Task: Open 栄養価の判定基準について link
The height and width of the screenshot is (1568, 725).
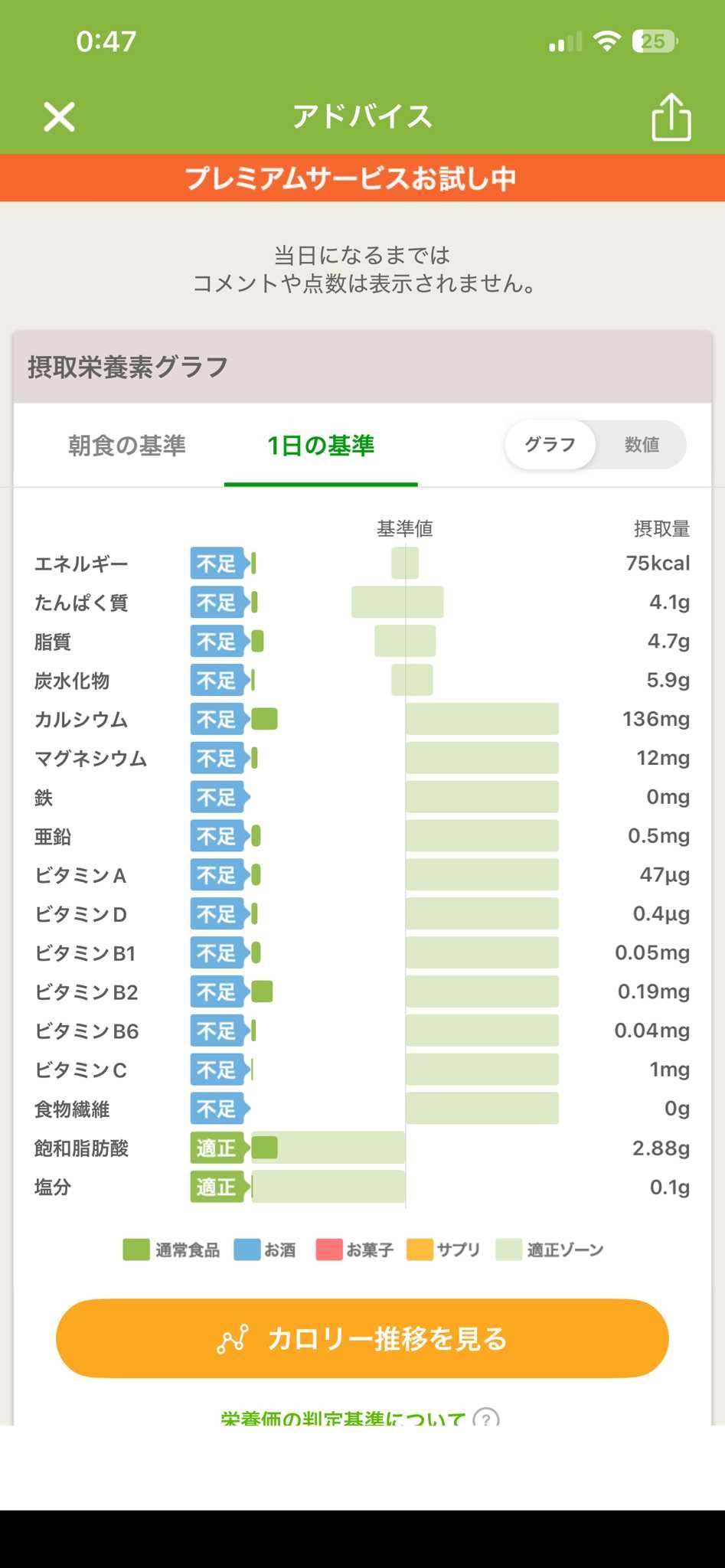Action: pos(343,1417)
